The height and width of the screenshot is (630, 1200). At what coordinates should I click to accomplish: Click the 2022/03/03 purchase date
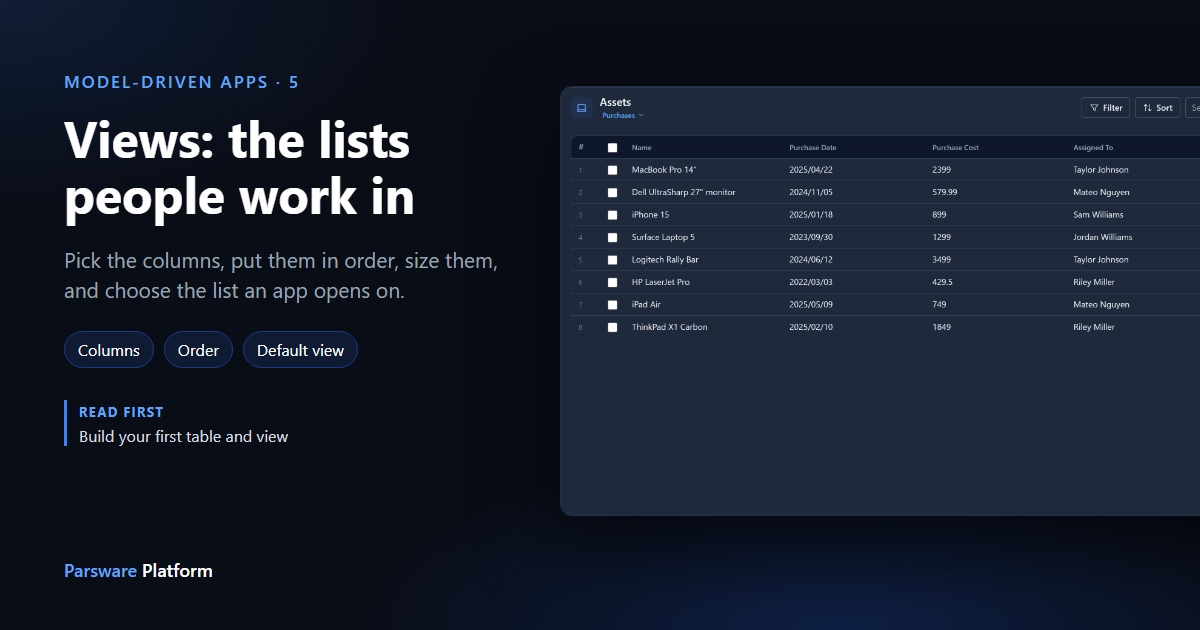coord(811,282)
